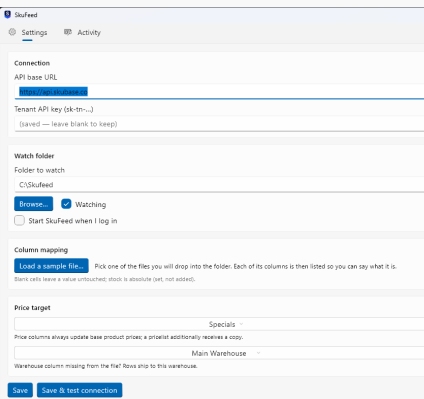Click the Settings gear icon

point(12,32)
